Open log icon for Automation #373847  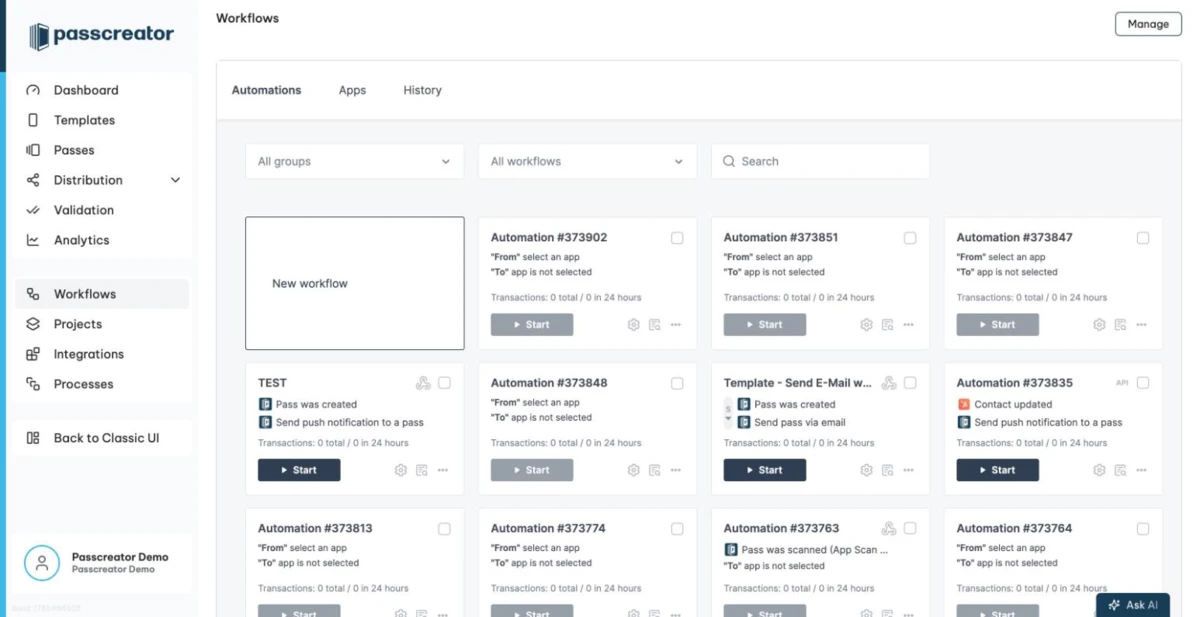point(1120,325)
